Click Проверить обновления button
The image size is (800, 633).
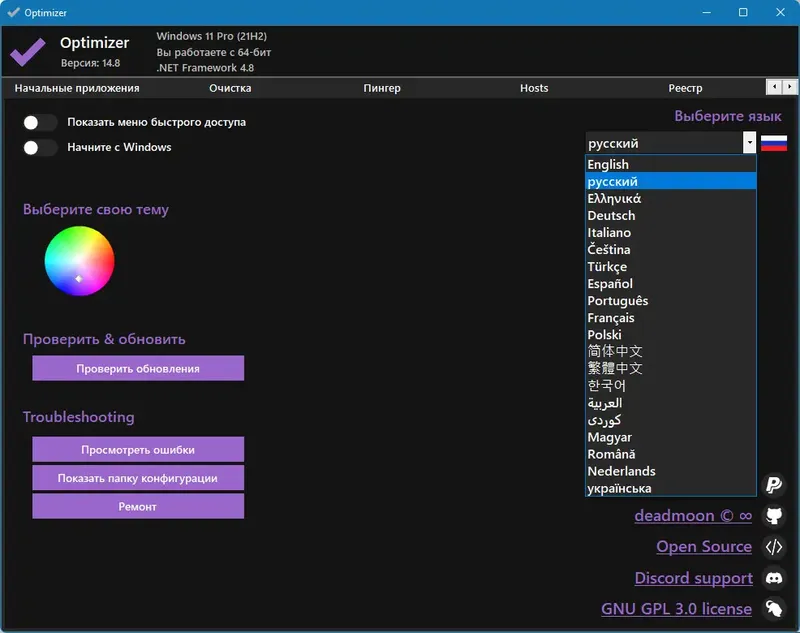click(138, 368)
